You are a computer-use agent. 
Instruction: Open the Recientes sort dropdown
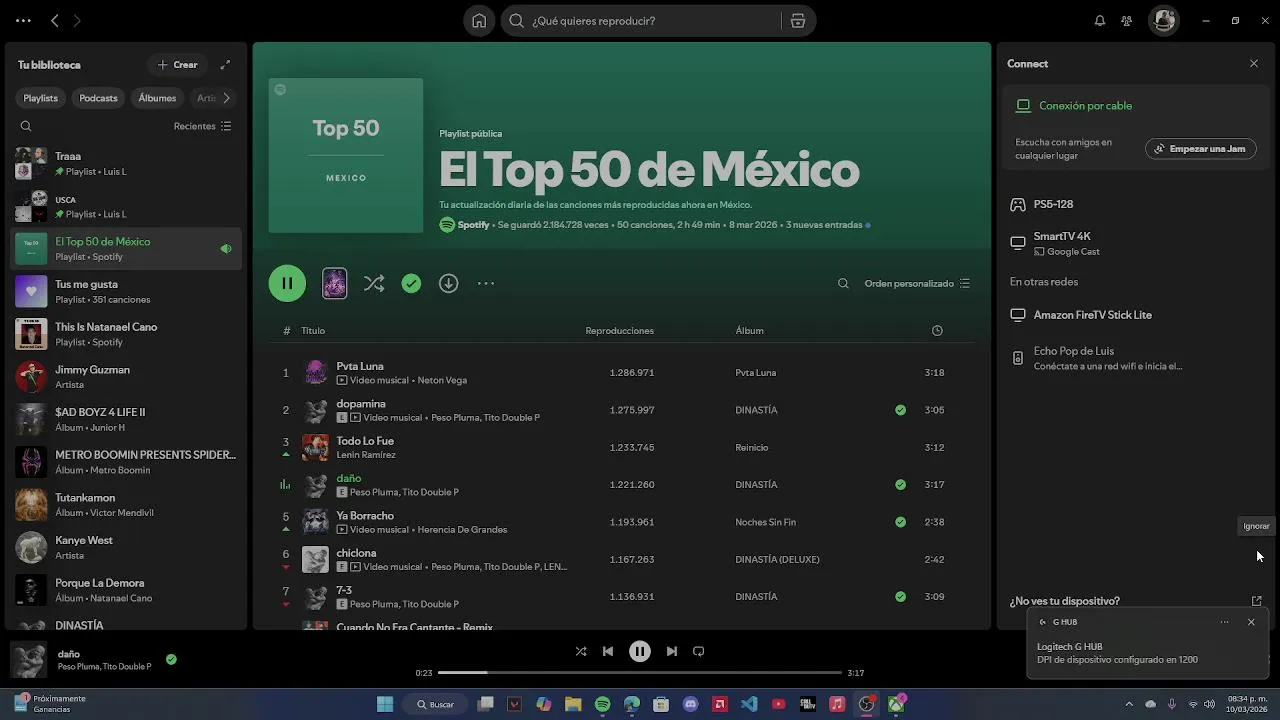click(202, 126)
